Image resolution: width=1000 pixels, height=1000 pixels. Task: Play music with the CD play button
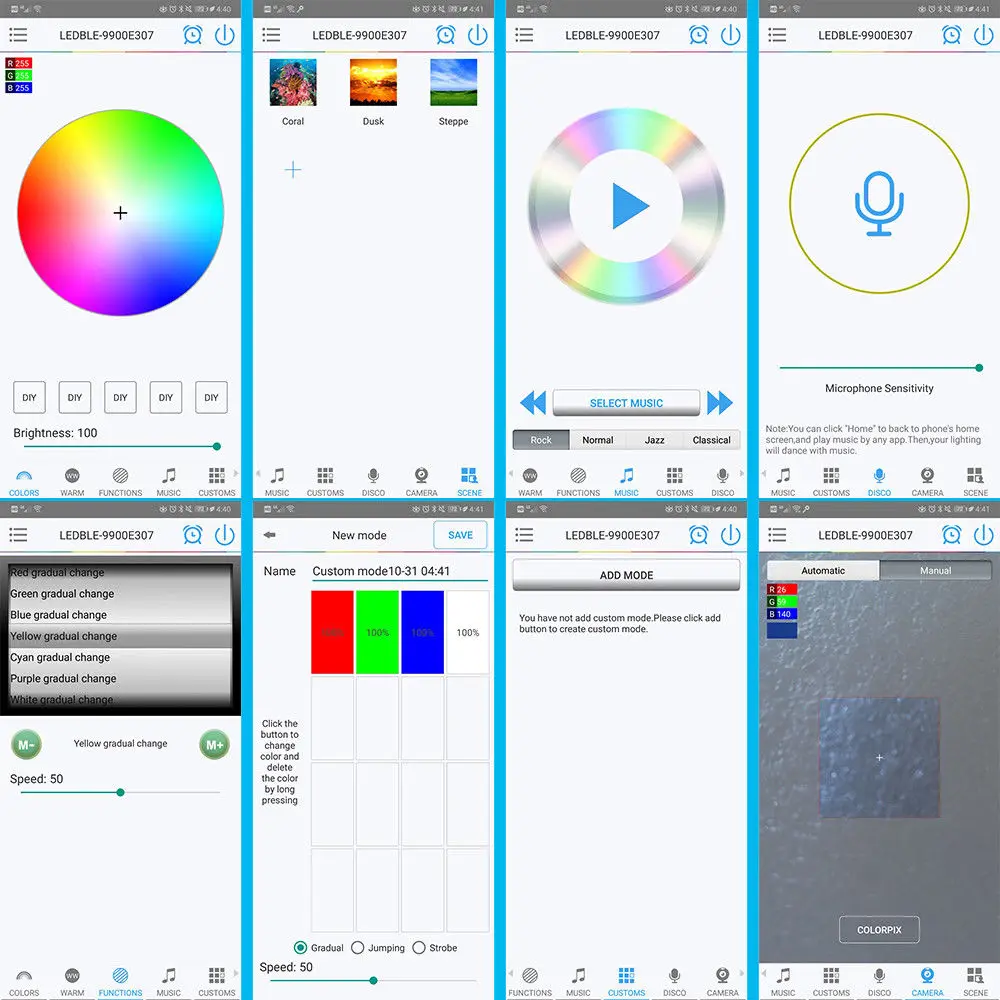629,206
